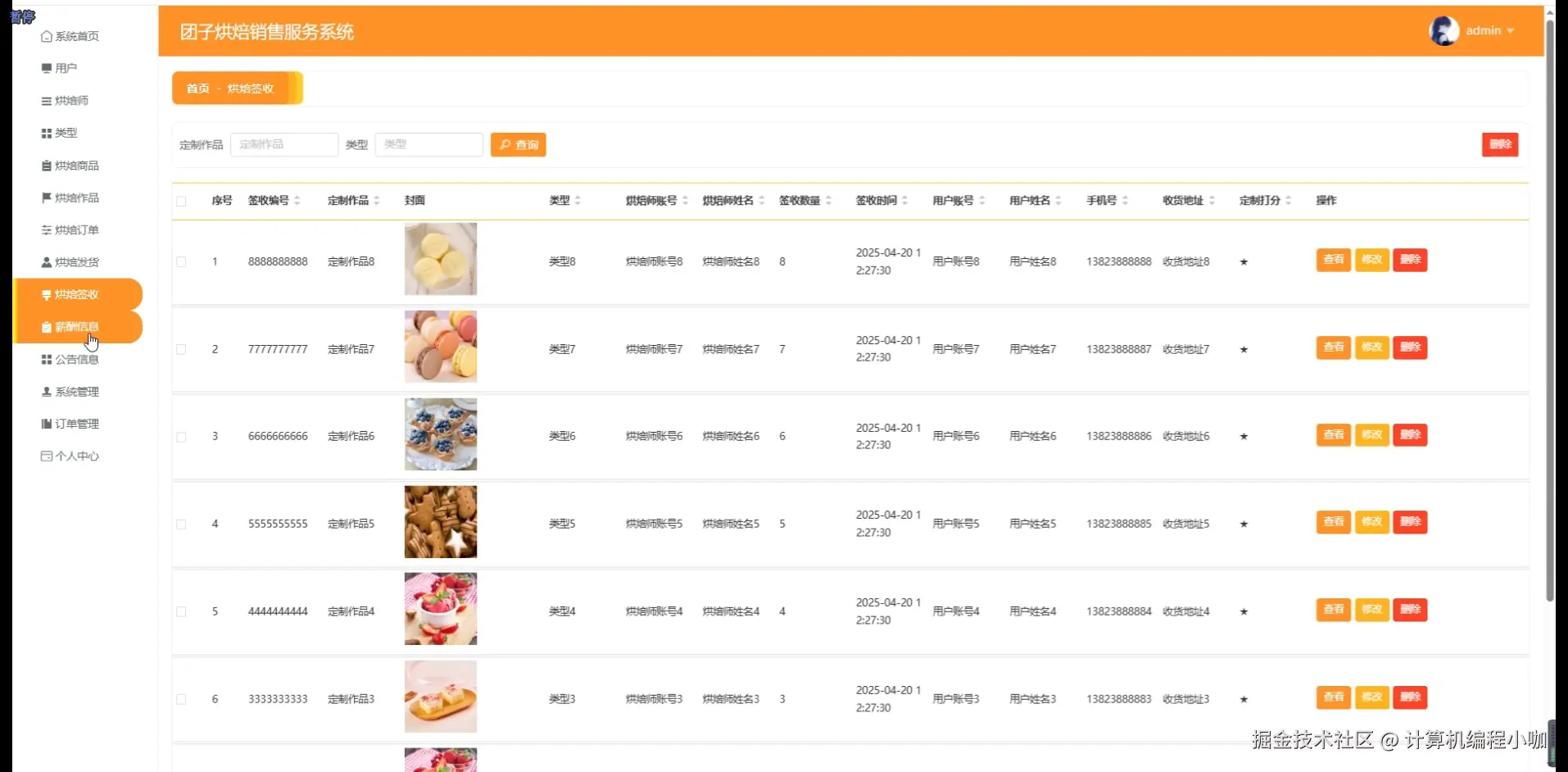Viewport: 1568px width, 772px height.
Task: Open the 烘焙签收 sidebar menu
Action: click(78, 294)
